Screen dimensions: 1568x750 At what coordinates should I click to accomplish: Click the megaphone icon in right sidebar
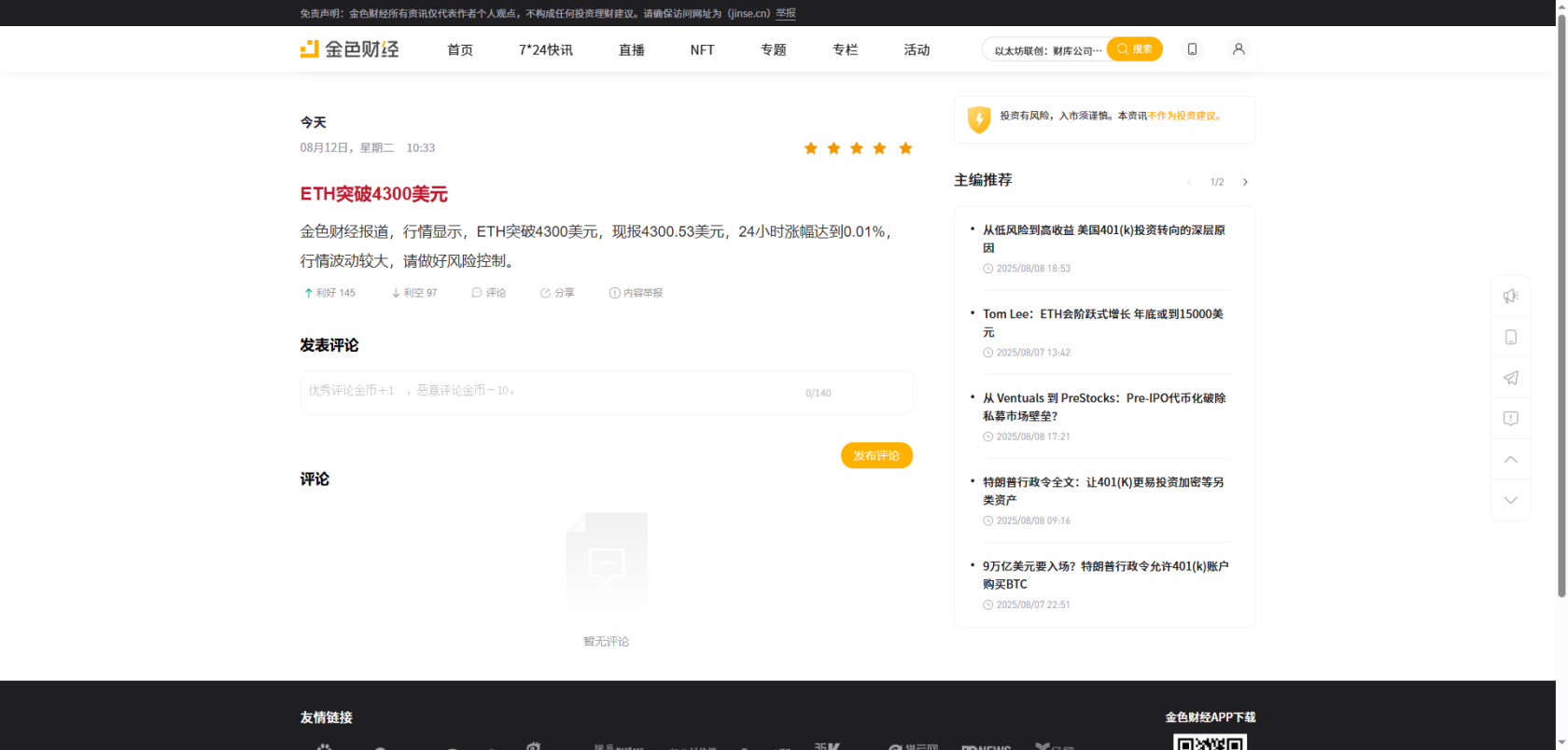click(1510, 297)
